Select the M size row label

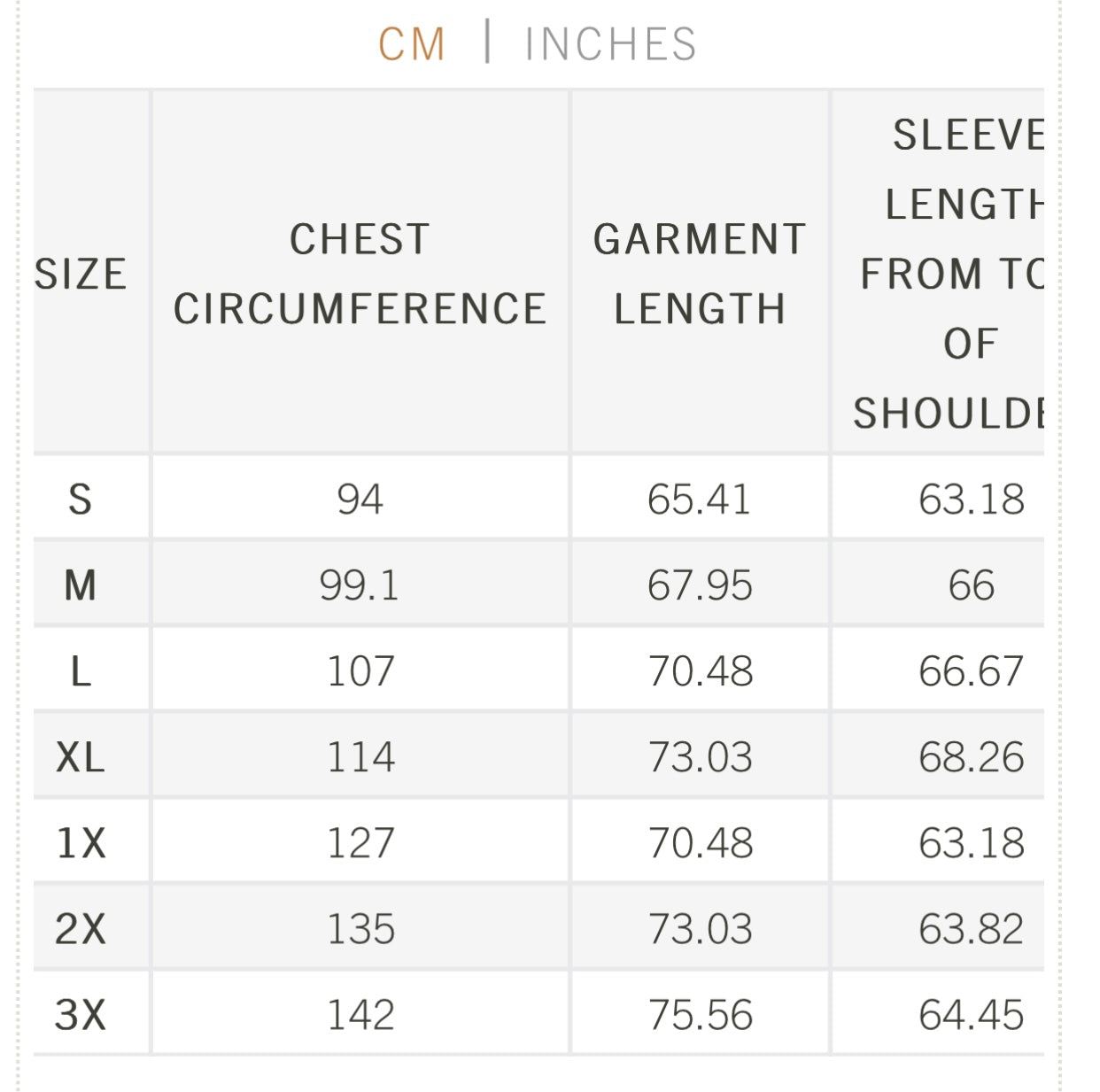[x=81, y=585]
